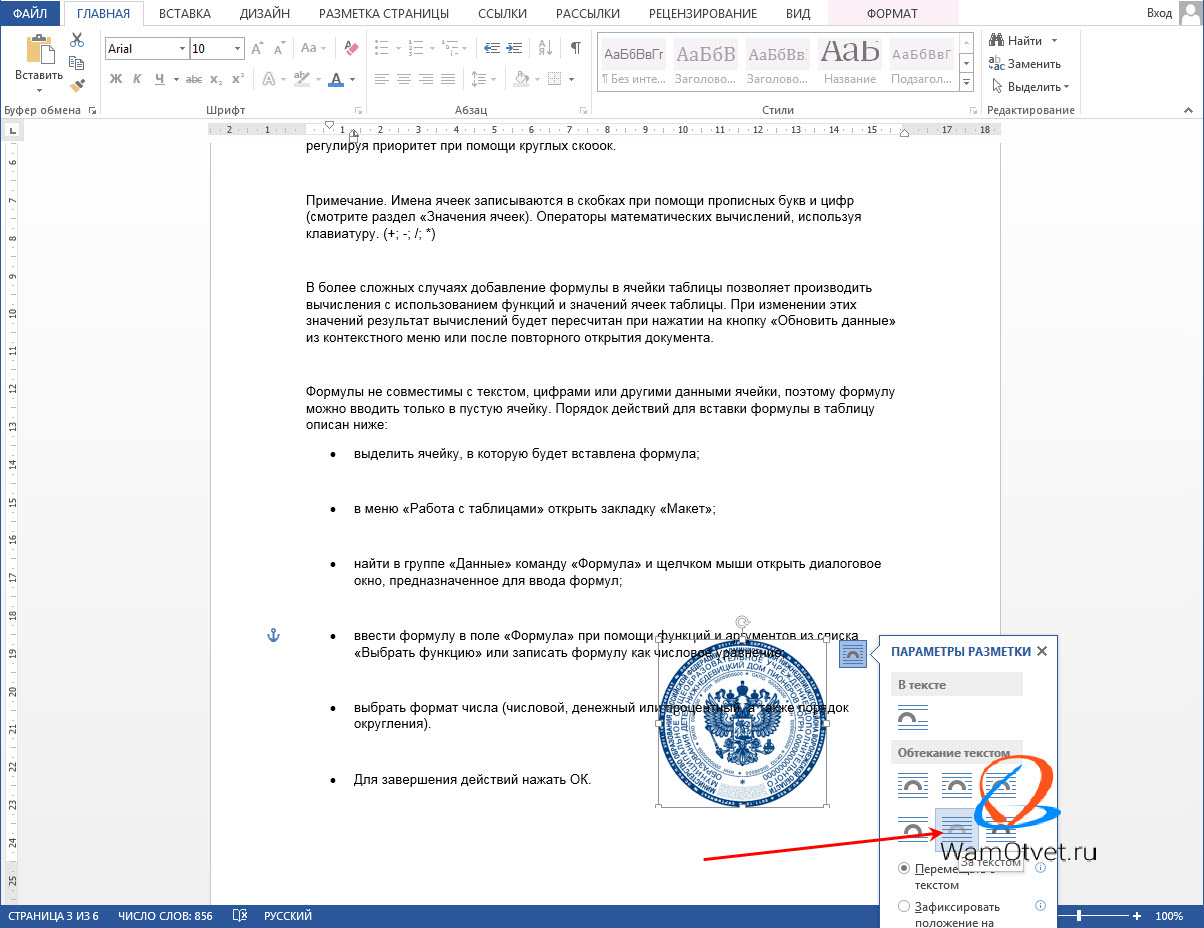Choose the In Line with Text layout icon
The height and width of the screenshot is (928, 1204).
912,717
